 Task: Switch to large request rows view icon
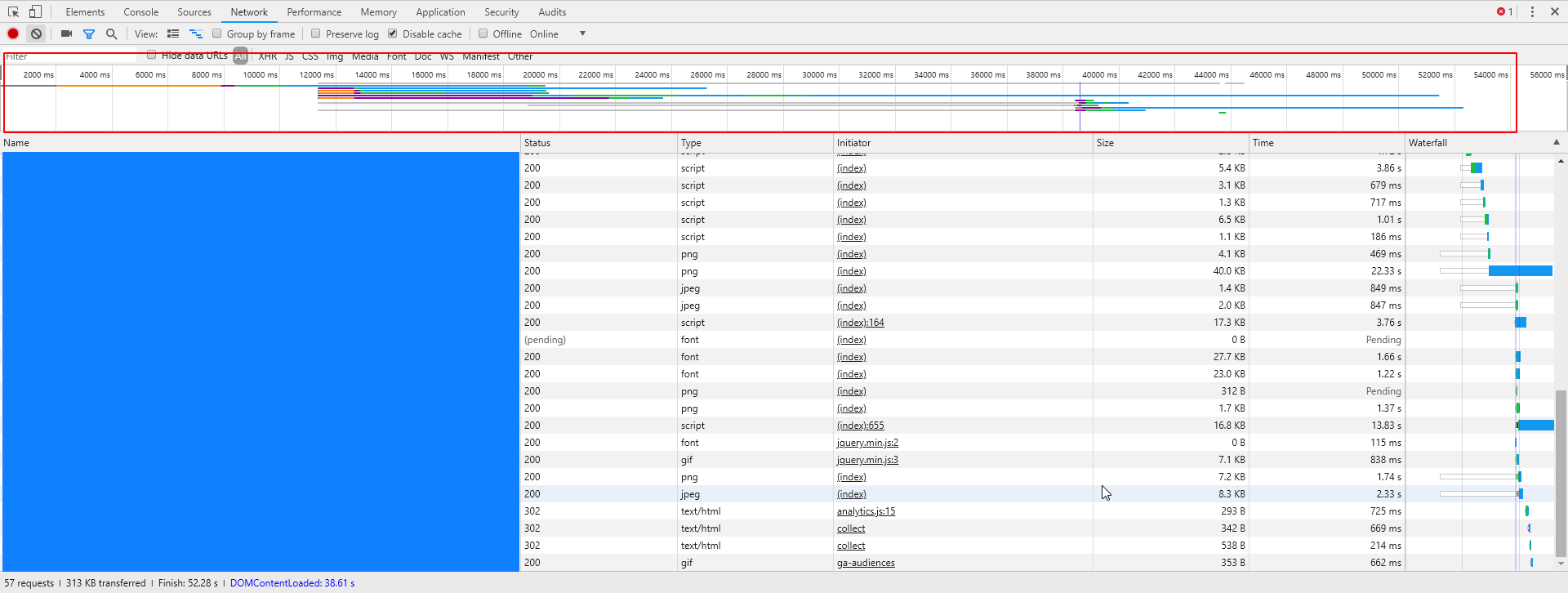173,33
